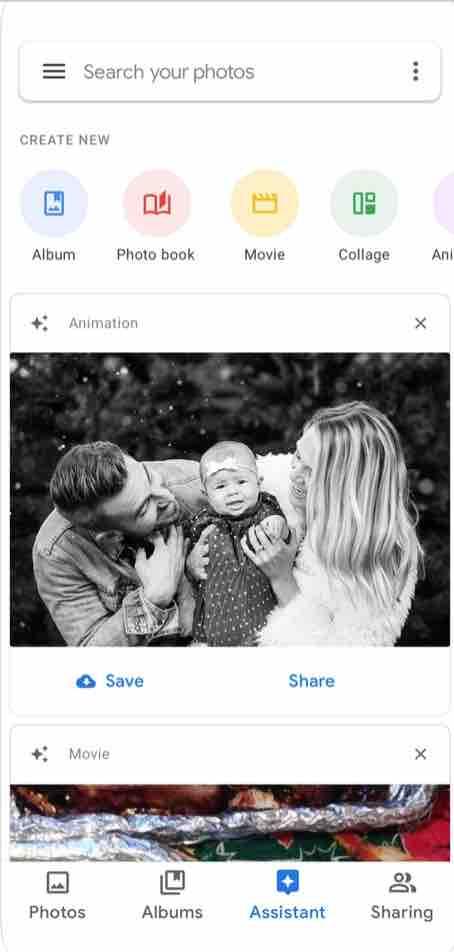Screen dimensions: 454x952
Task: Open the three-dot overflow menu
Action: pos(416,72)
